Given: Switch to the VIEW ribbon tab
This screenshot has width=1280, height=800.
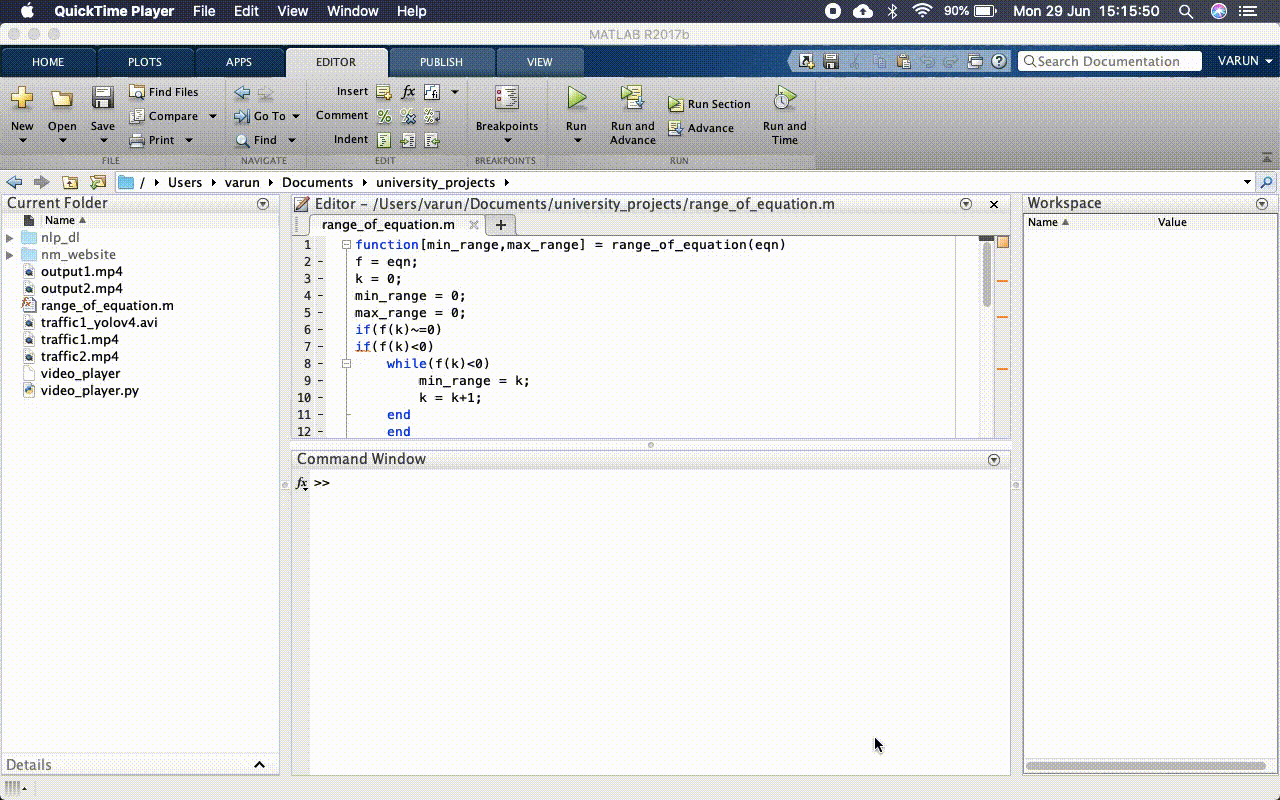Looking at the screenshot, I should pos(540,62).
